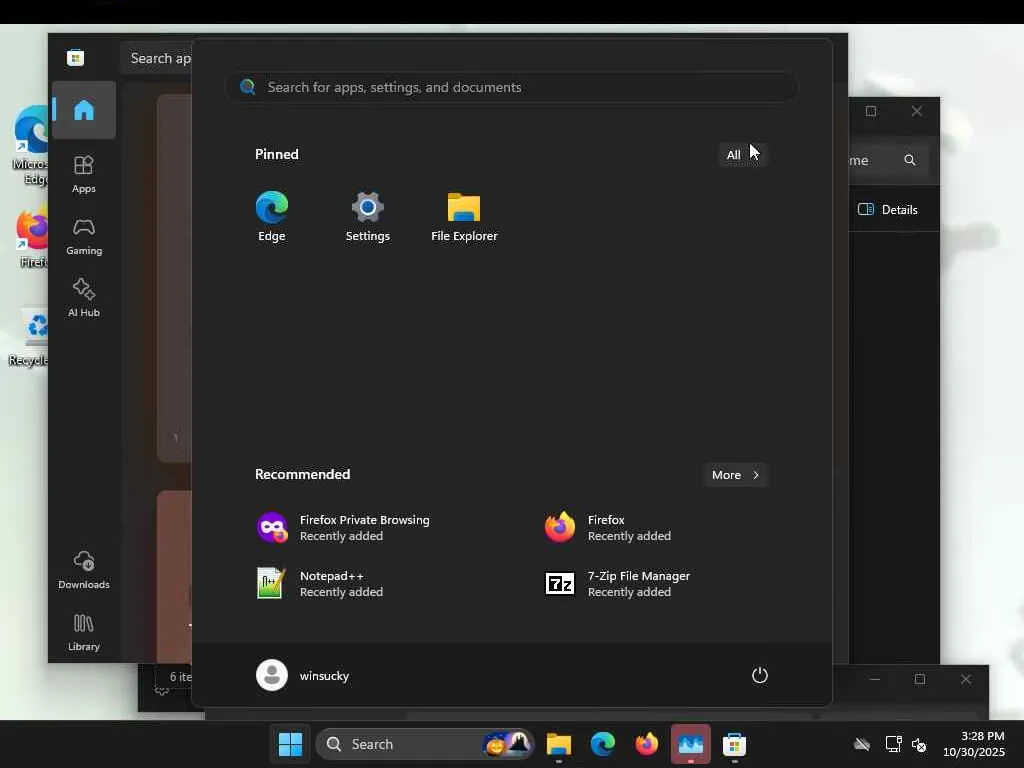Open Library in Microsoft Store sidebar
The image size is (1024, 768).
tap(84, 632)
